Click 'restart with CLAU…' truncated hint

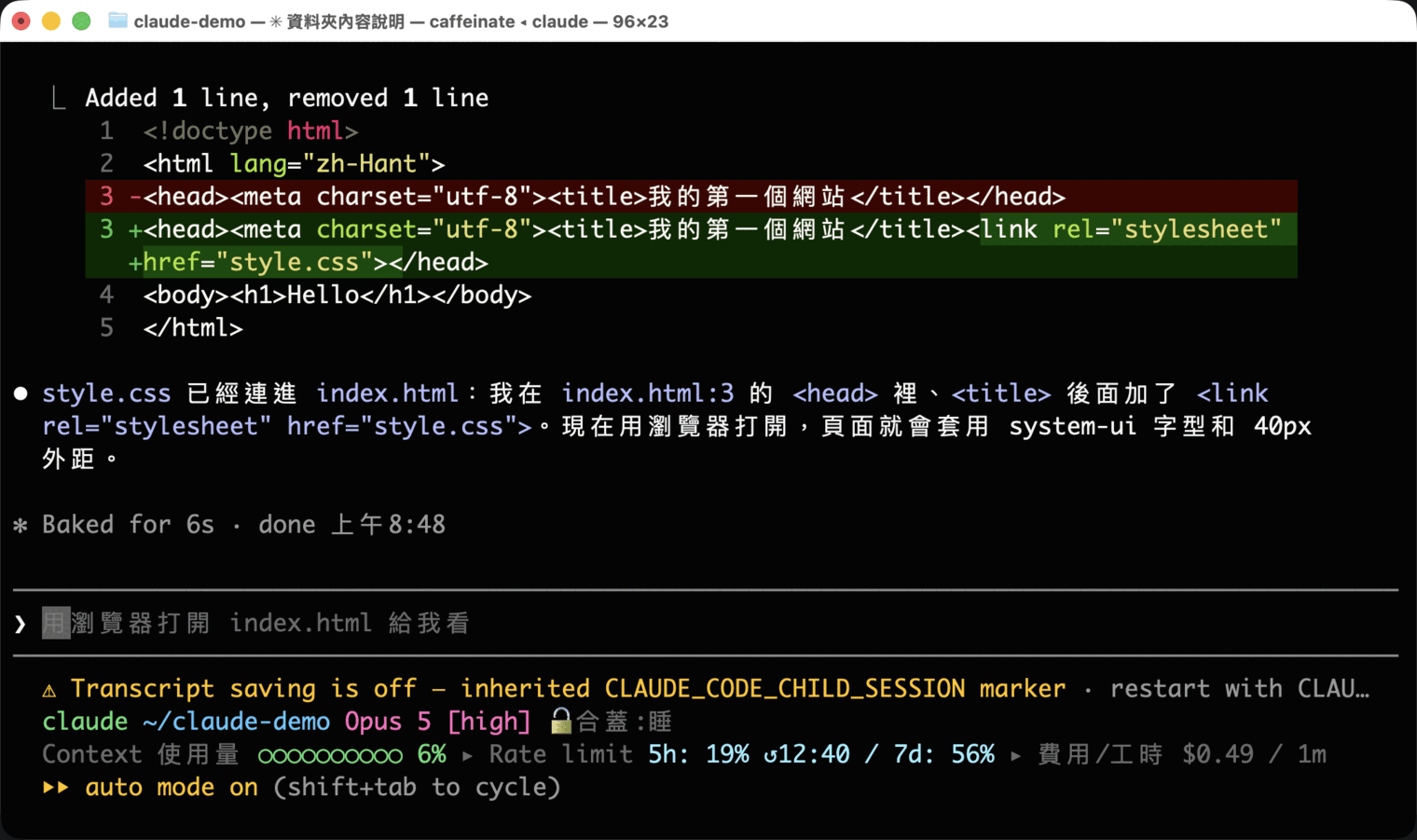pyautogui.click(x=1240, y=688)
